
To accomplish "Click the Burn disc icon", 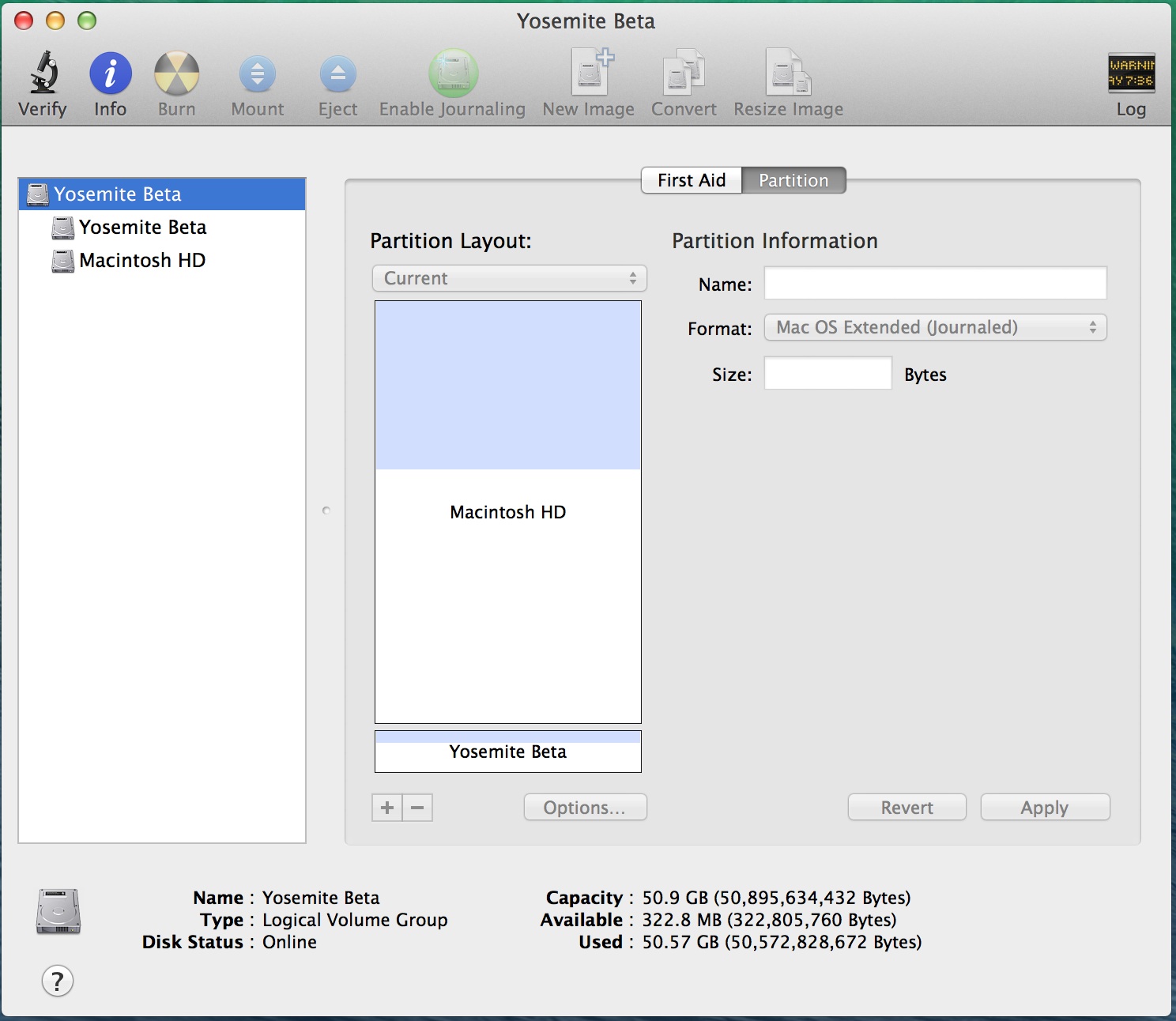I will tap(176, 73).
